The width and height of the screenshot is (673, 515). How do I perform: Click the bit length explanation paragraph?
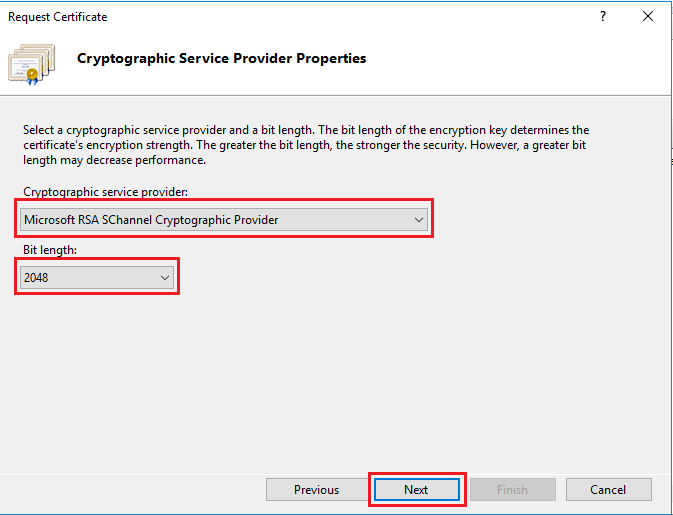306,145
